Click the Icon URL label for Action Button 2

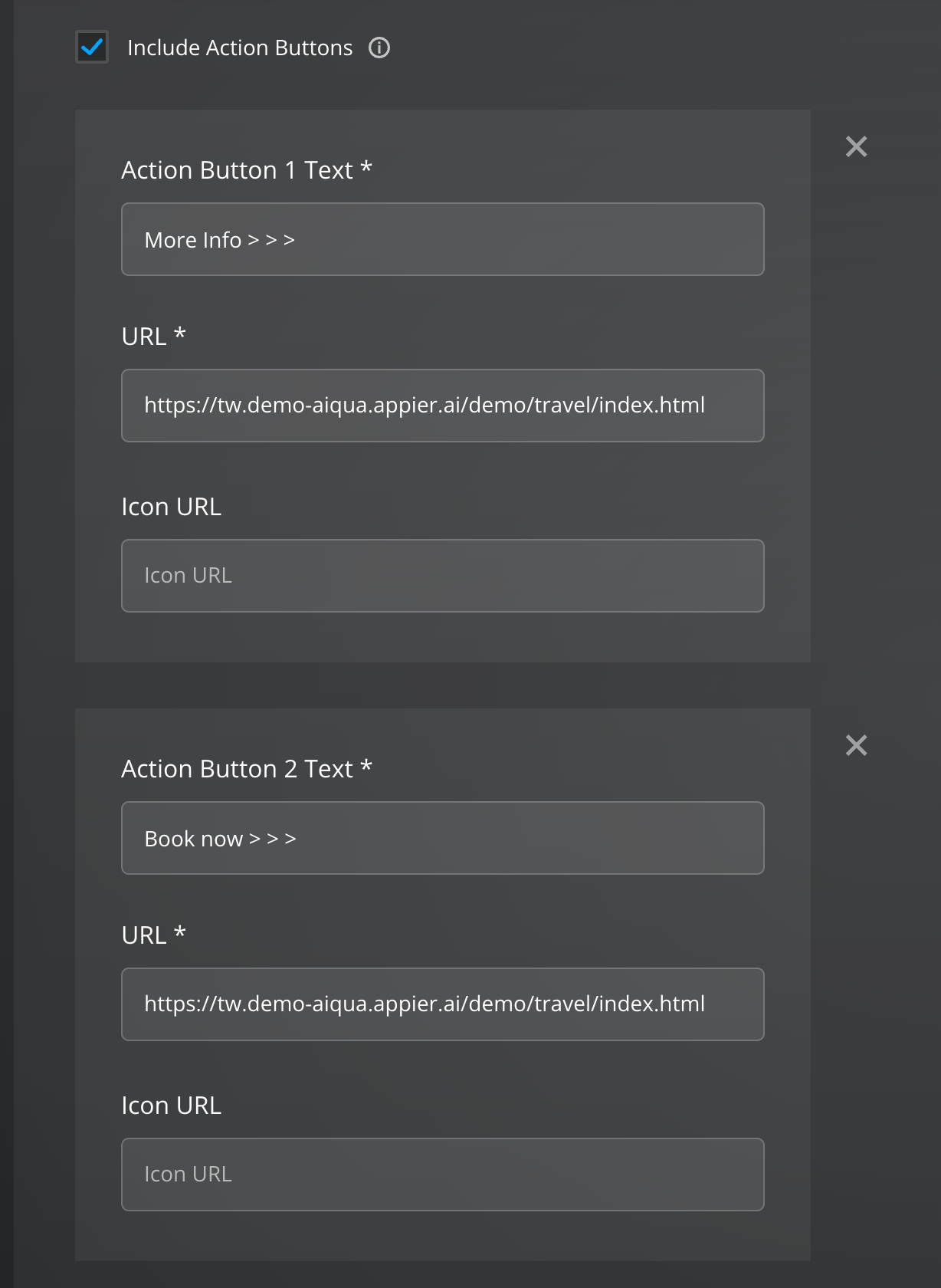171,1106
